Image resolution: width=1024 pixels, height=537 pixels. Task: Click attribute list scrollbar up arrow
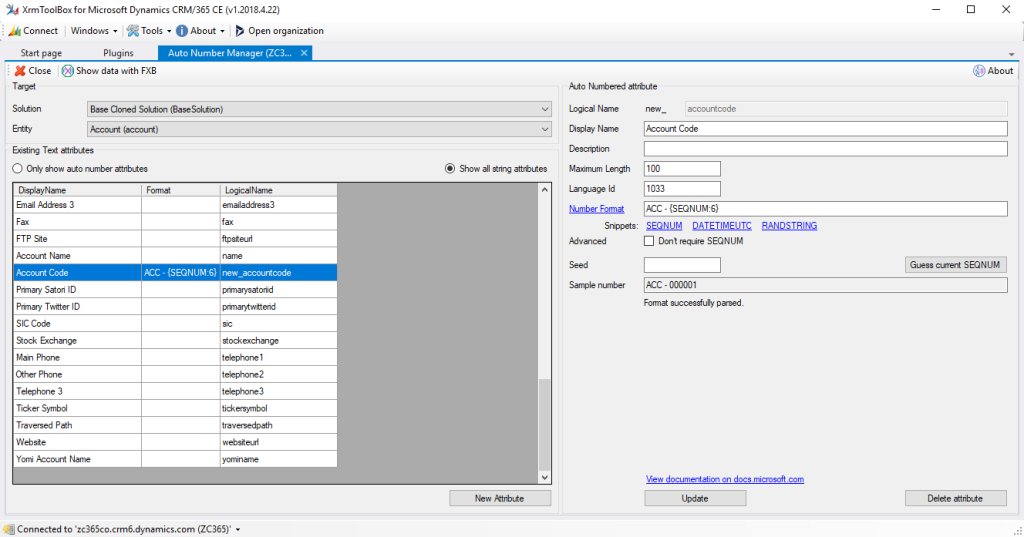(x=545, y=189)
